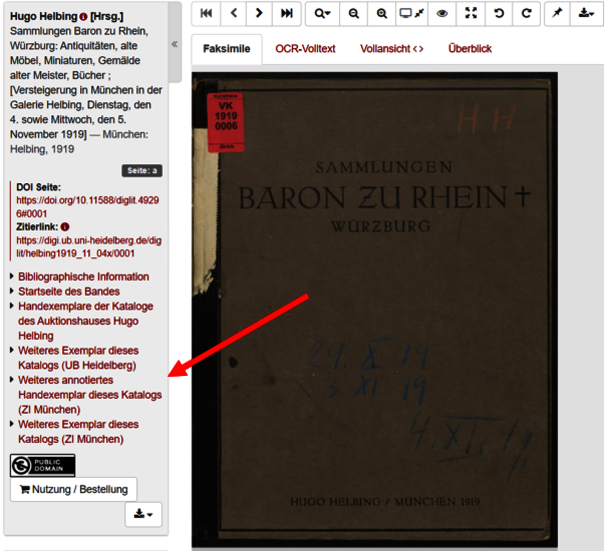Screen dimensions: 605x551
Task: Open the DOI page link
Action: tap(88, 207)
